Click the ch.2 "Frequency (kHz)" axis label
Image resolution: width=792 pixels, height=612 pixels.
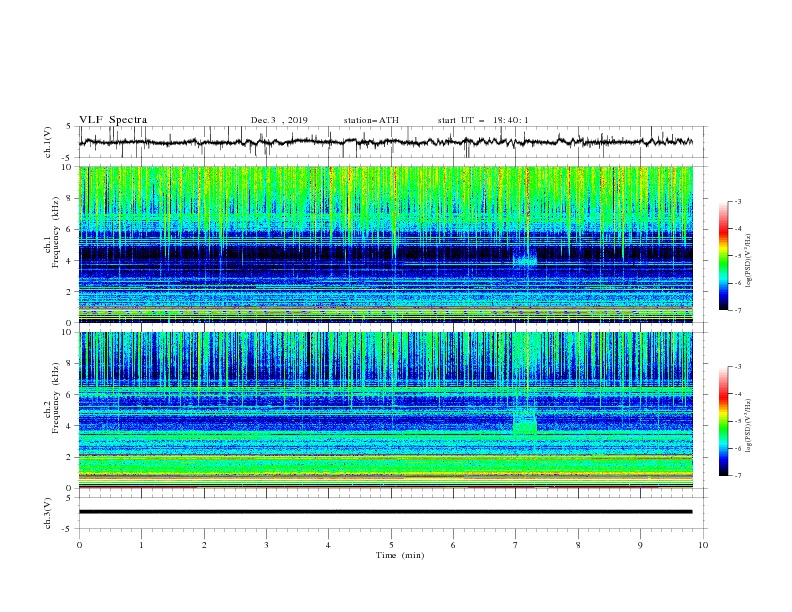click(x=55, y=398)
